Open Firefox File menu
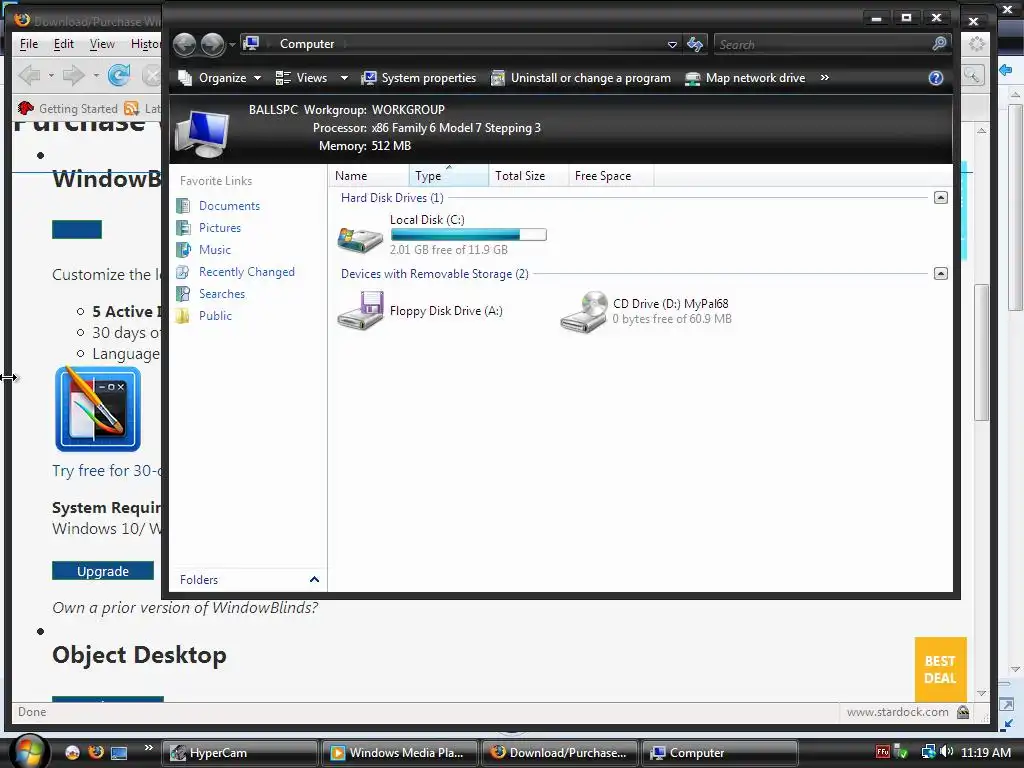This screenshot has width=1024, height=768. point(29,44)
